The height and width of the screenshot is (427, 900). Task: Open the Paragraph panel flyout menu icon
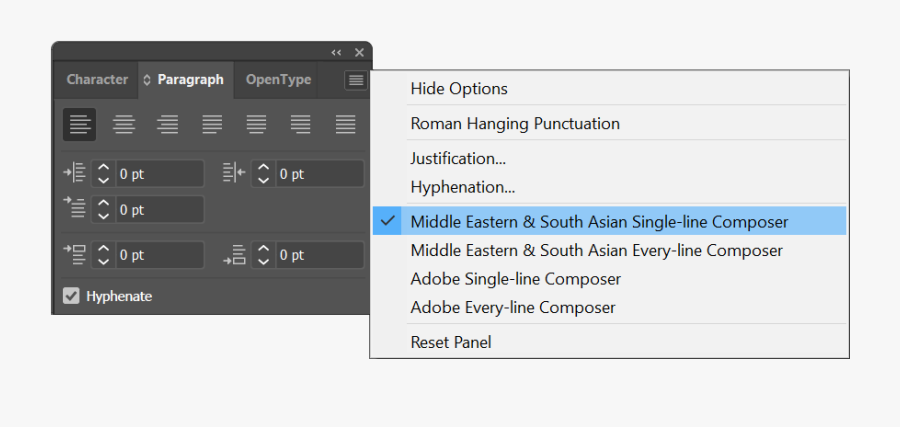pyautogui.click(x=356, y=81)
